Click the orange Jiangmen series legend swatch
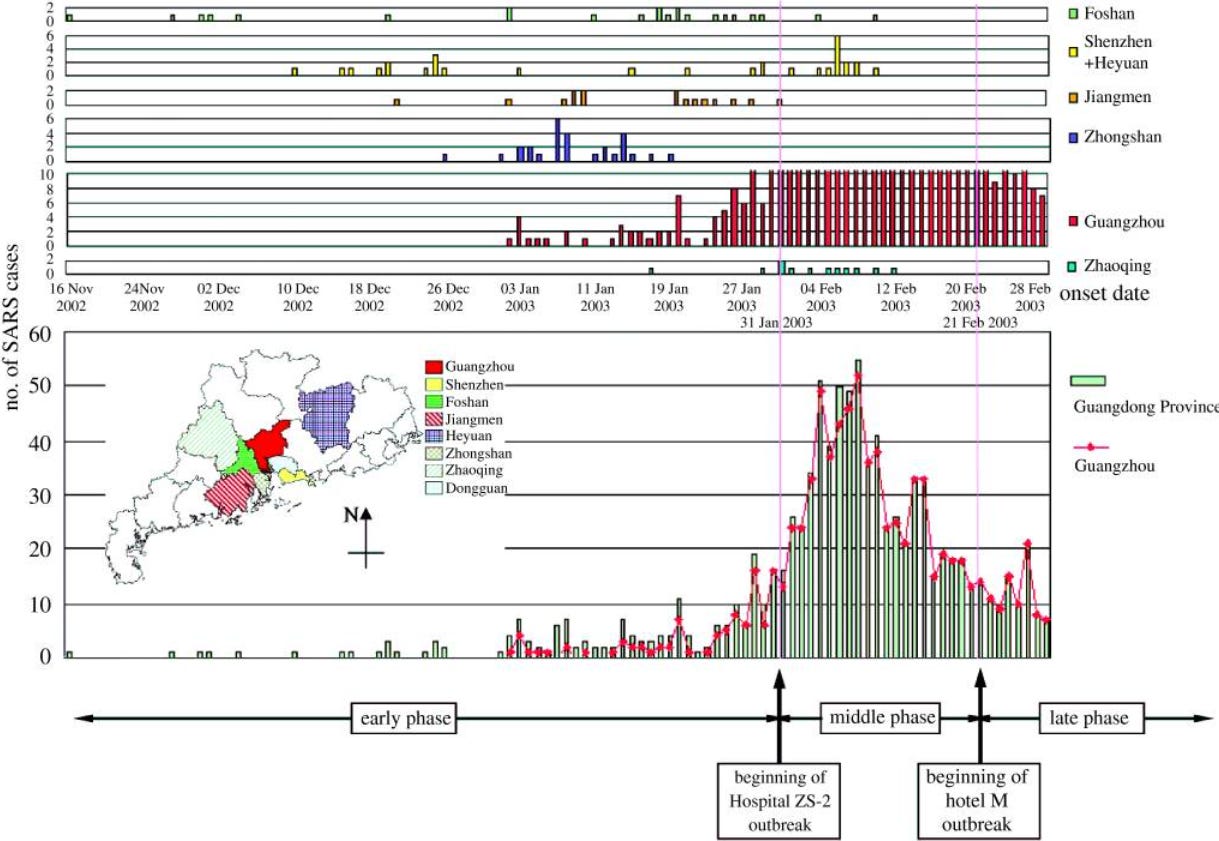 coord(1073,97)
